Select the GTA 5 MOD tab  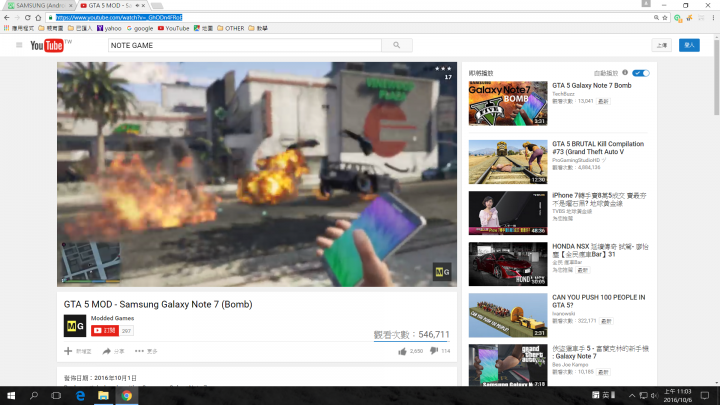click(x=110, y=6)
